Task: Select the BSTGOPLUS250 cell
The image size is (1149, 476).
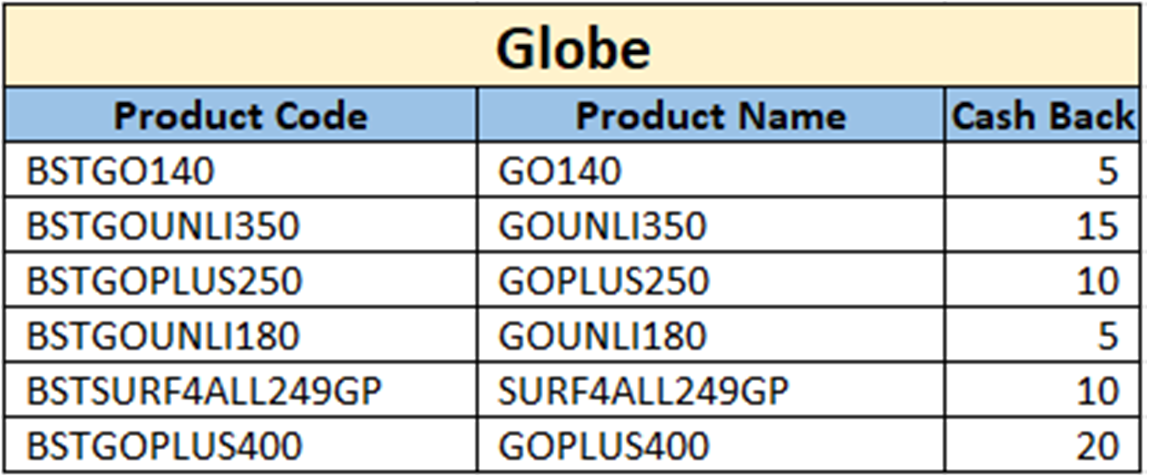Action: point(164,282)
